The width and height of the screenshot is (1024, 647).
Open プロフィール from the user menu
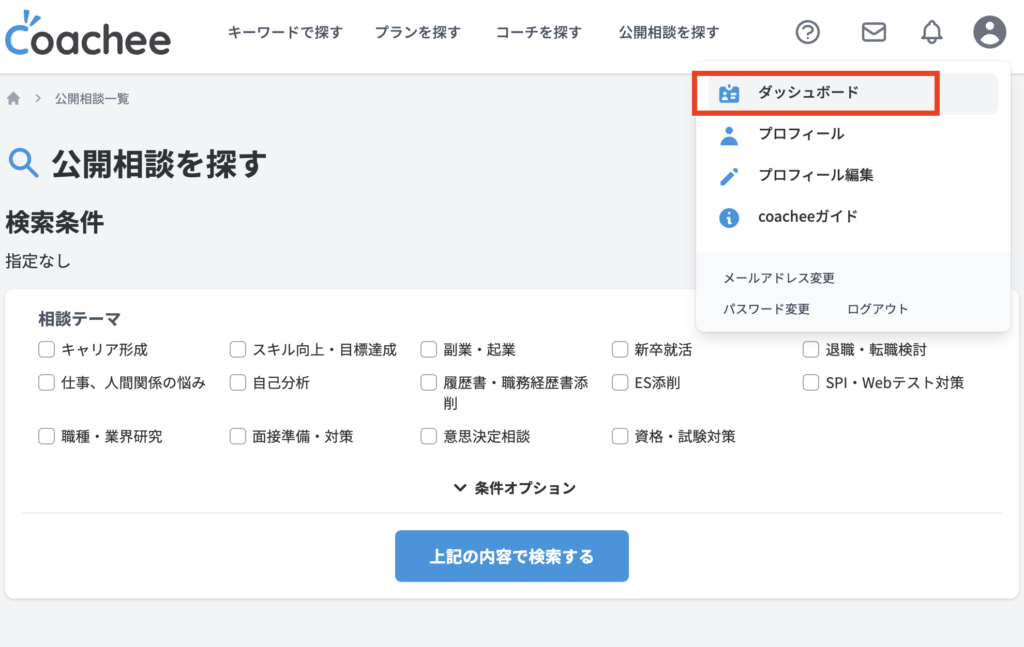click(800, 134)
